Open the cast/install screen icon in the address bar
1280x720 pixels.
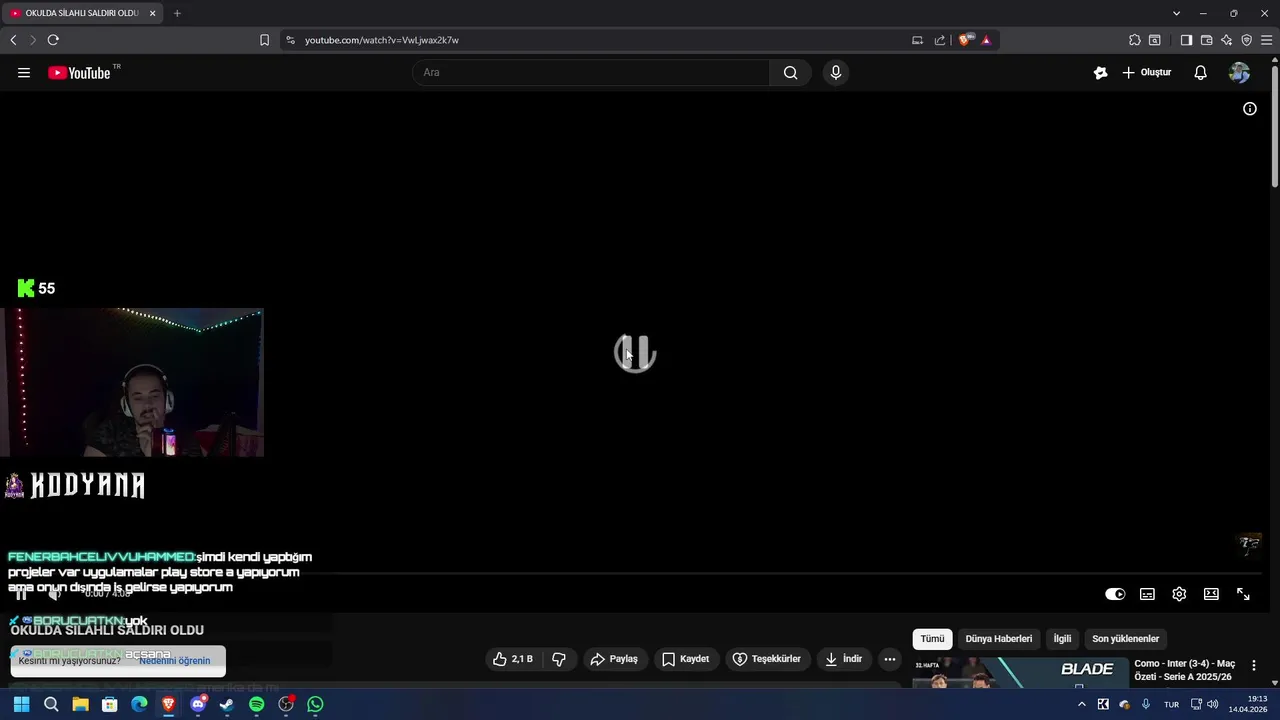point(917,40)
